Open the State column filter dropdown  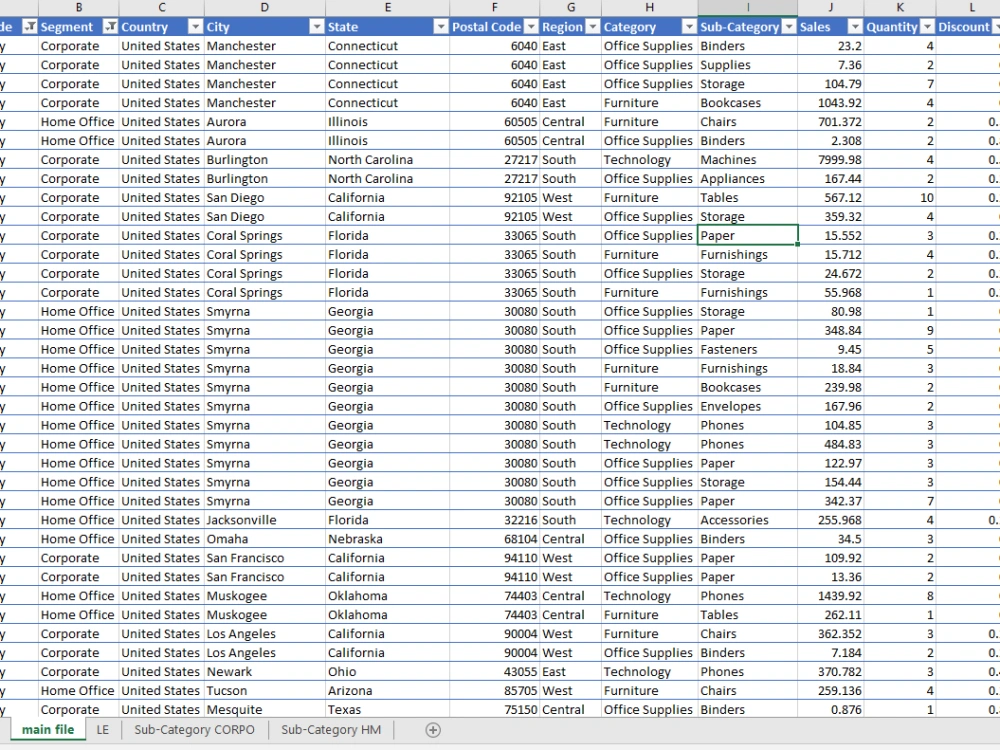tap(441, 27)
